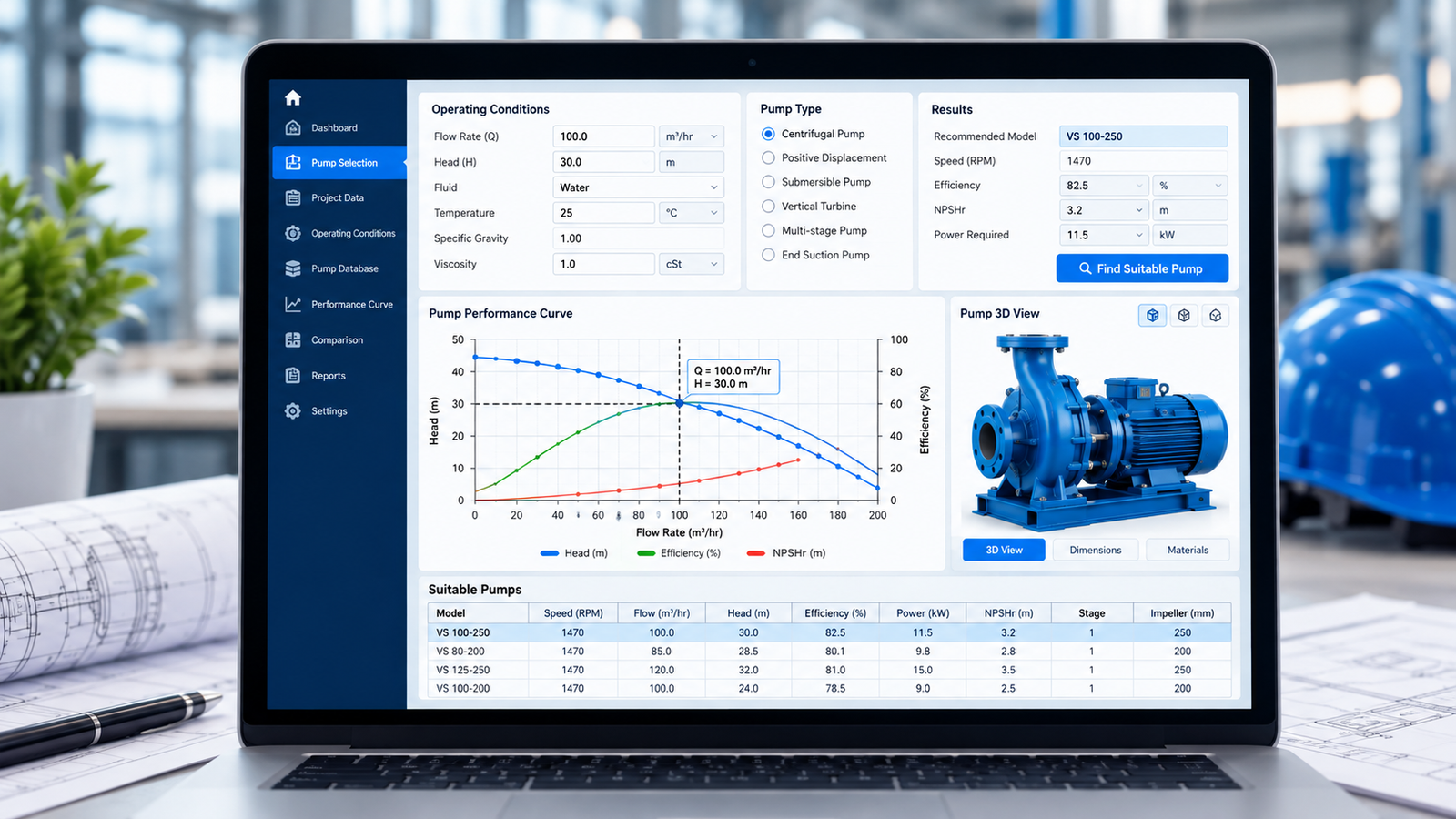1456x819 pixels.
Task: Click the Reports document icon
Action: [293, 375]
